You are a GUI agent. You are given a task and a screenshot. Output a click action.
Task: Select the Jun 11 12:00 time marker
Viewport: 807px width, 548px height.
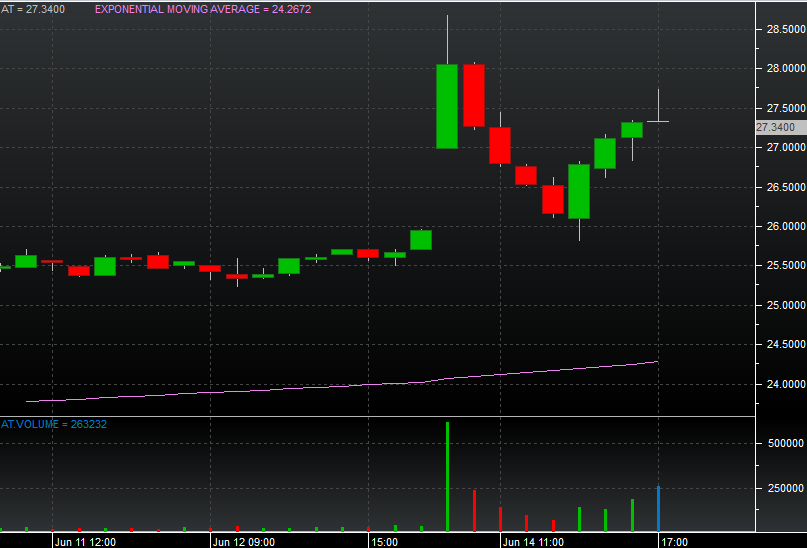(86, 542)
